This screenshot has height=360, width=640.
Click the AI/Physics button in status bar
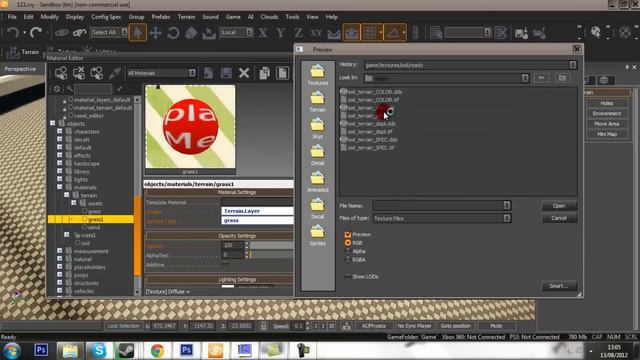click(373, 326)
